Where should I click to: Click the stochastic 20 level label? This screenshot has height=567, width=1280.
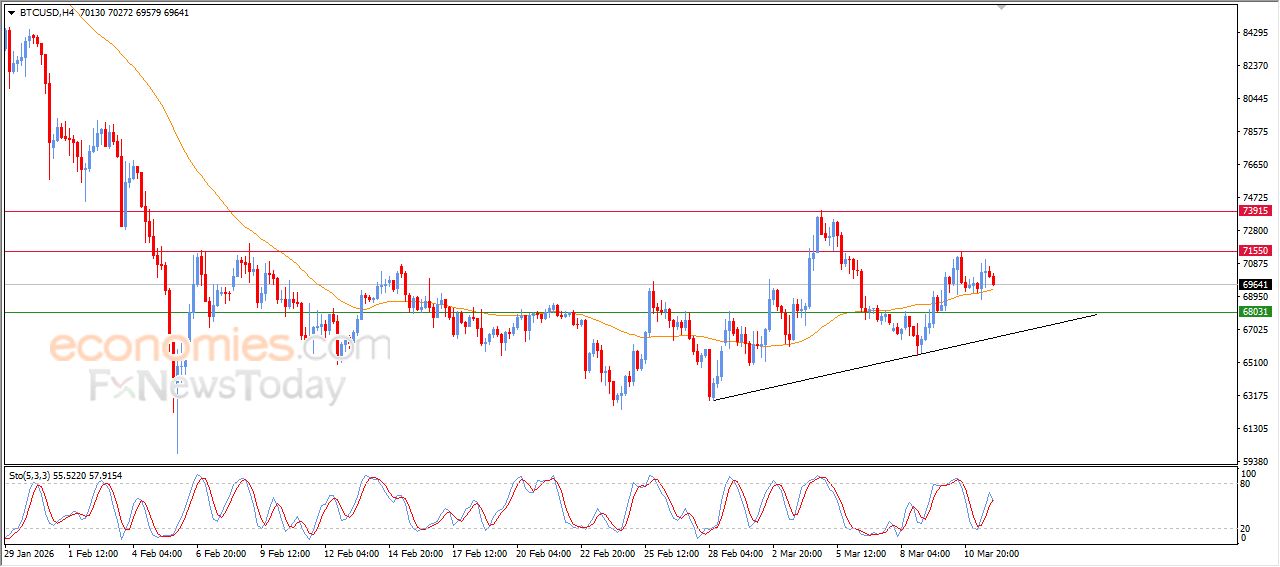tap(1246, 528)
